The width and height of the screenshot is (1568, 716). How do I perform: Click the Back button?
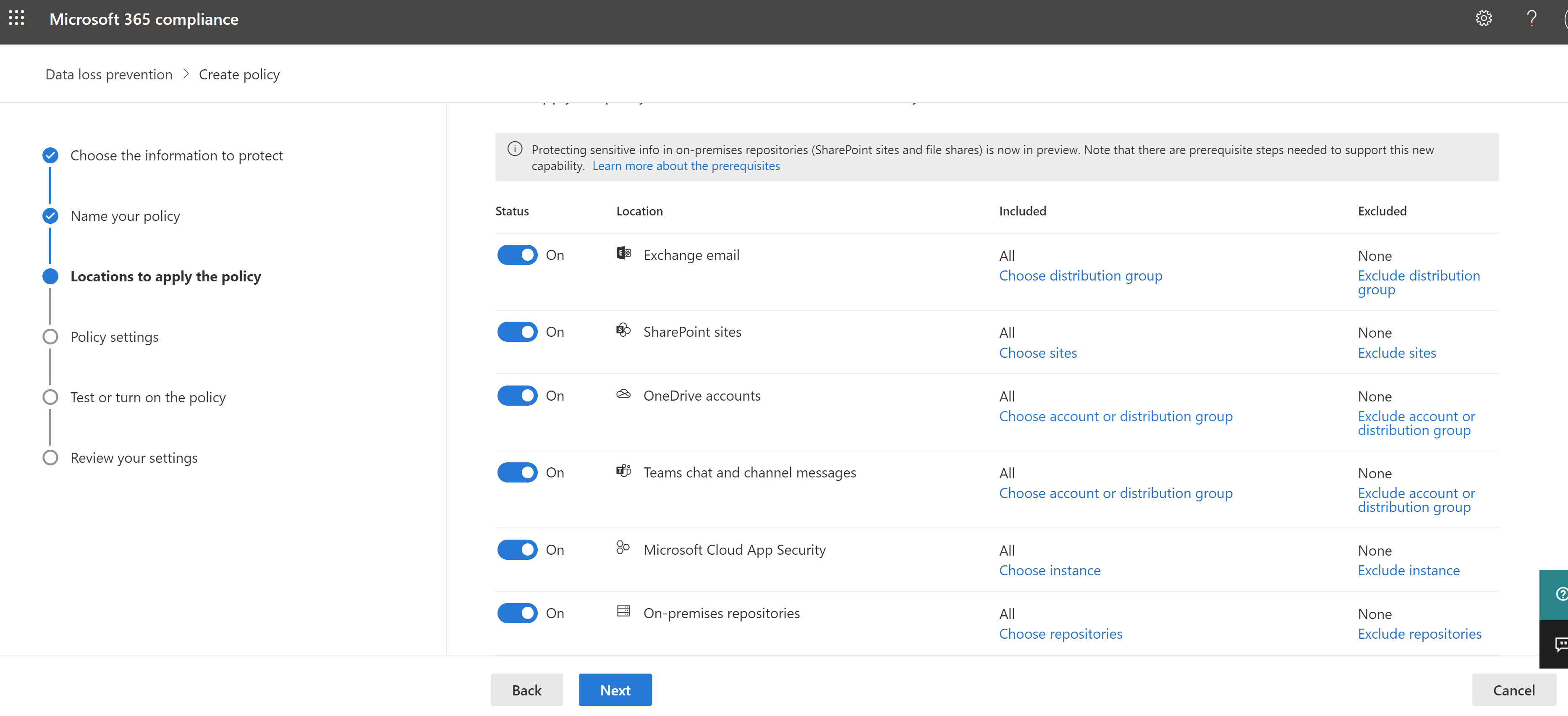coord(526,690)
